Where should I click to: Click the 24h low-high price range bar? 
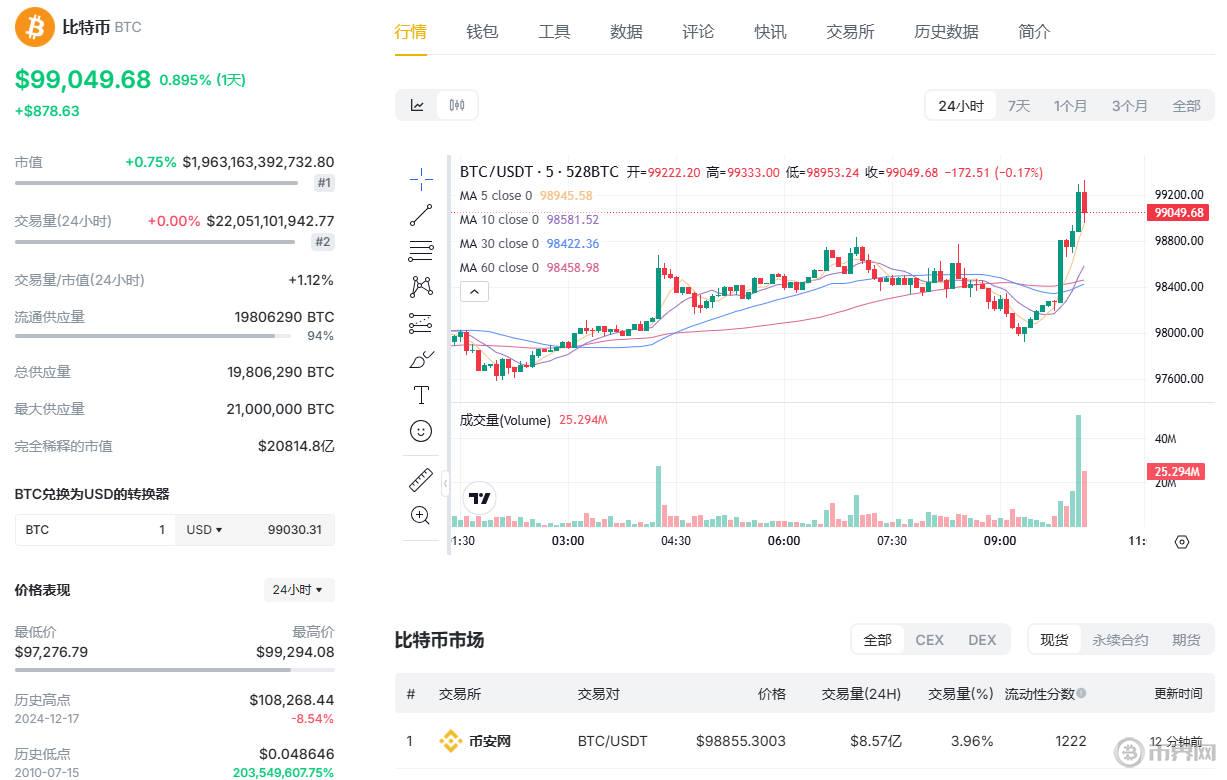[174, 670]
